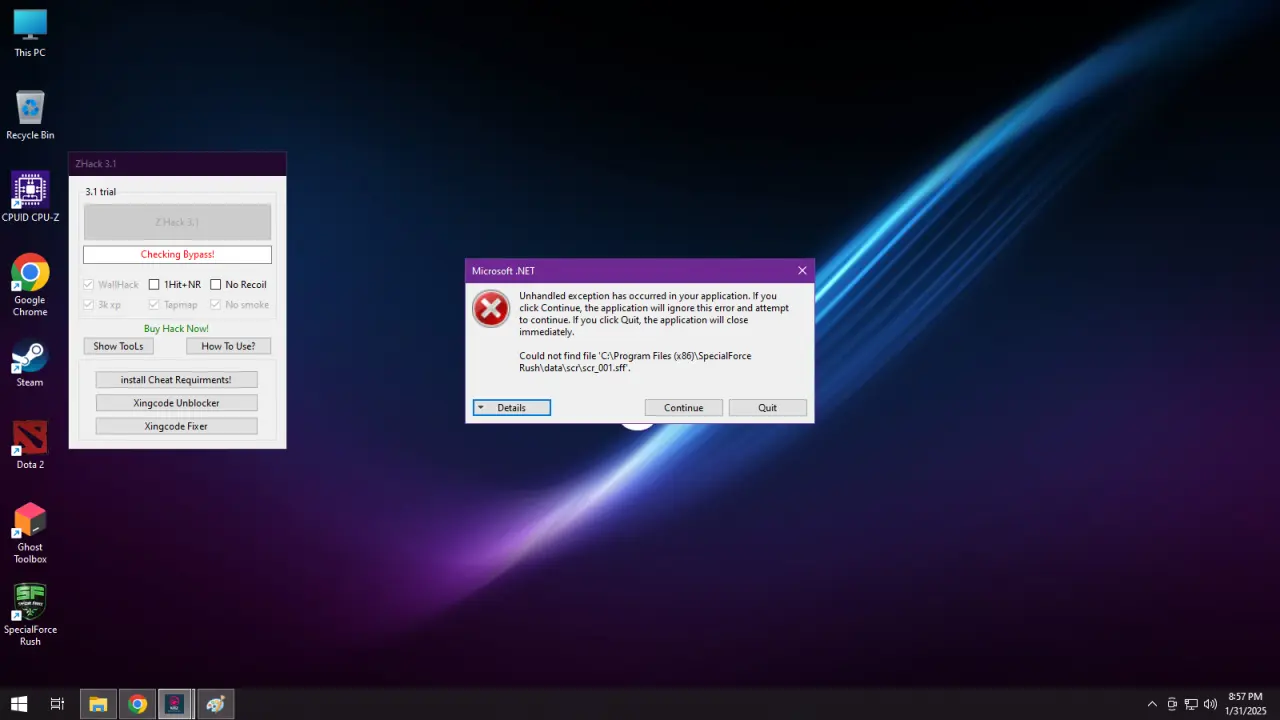Viewport: 1280px width, 720px height.
Task: Toggle the 1Hit+NR checkbox
Action: tap(175, 285)
